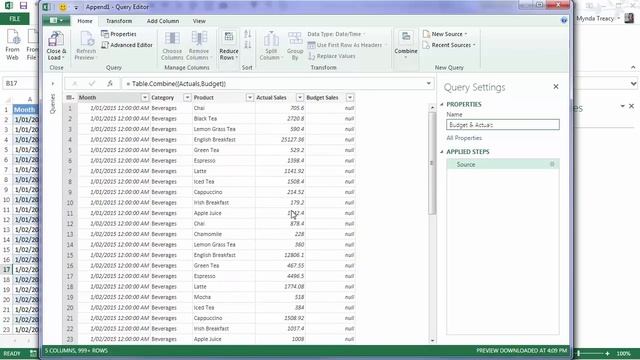The height and width of the screenshot is (360, 640).
Task: Click the Choose Columns icon
Action: [x=172, y=39]
